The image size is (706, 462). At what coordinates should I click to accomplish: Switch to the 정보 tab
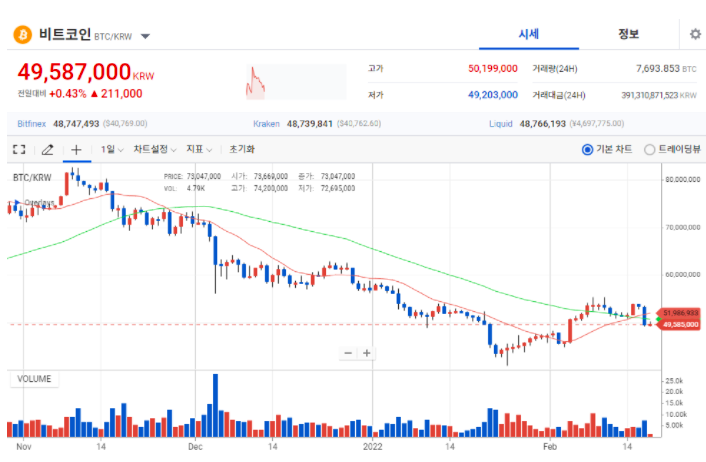pyautogui.click(x=629, y=34)
